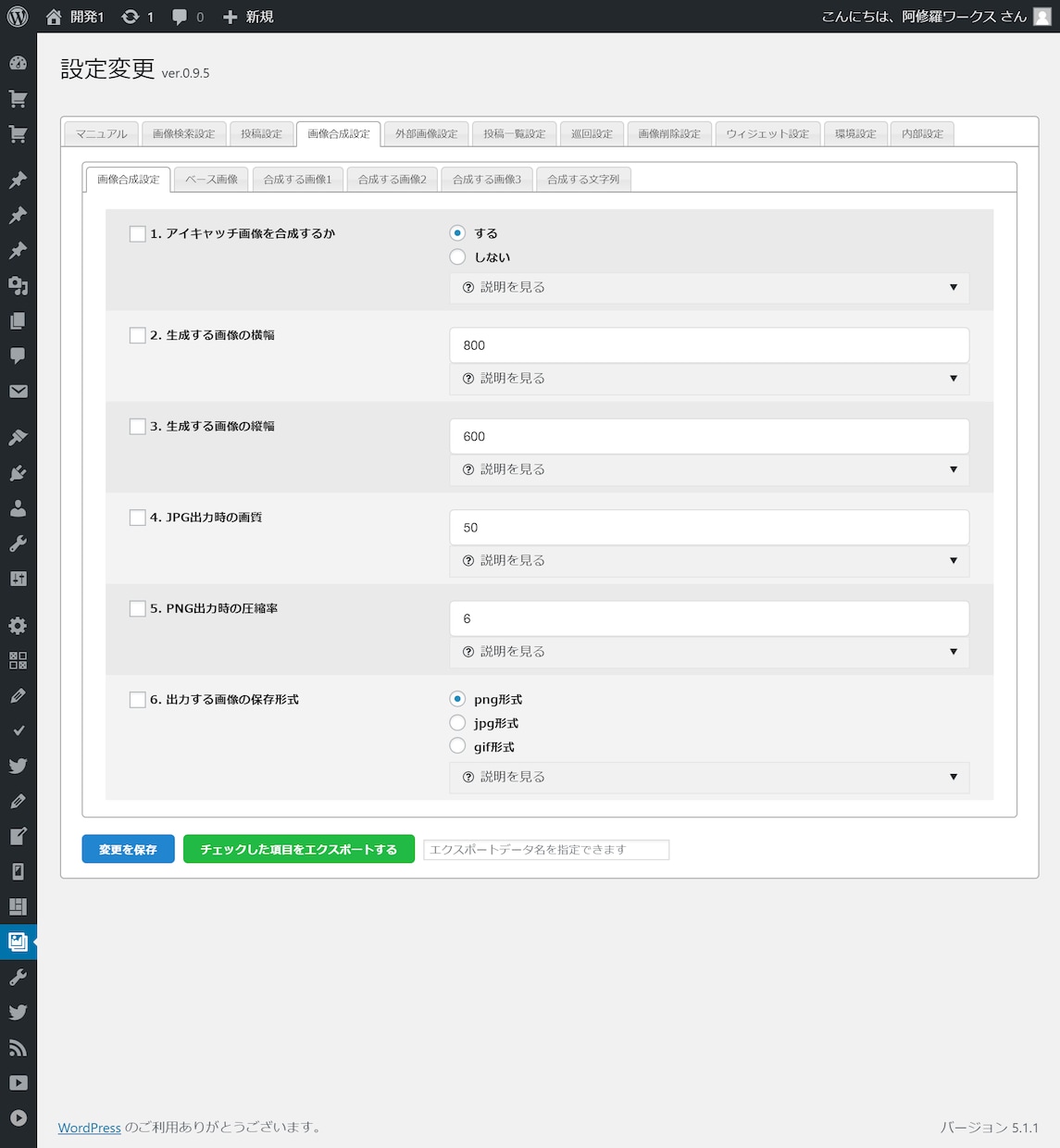Switch to the 外部画像設定 tab
This screenshot has width=1060, height=1148.
[427, 134]
